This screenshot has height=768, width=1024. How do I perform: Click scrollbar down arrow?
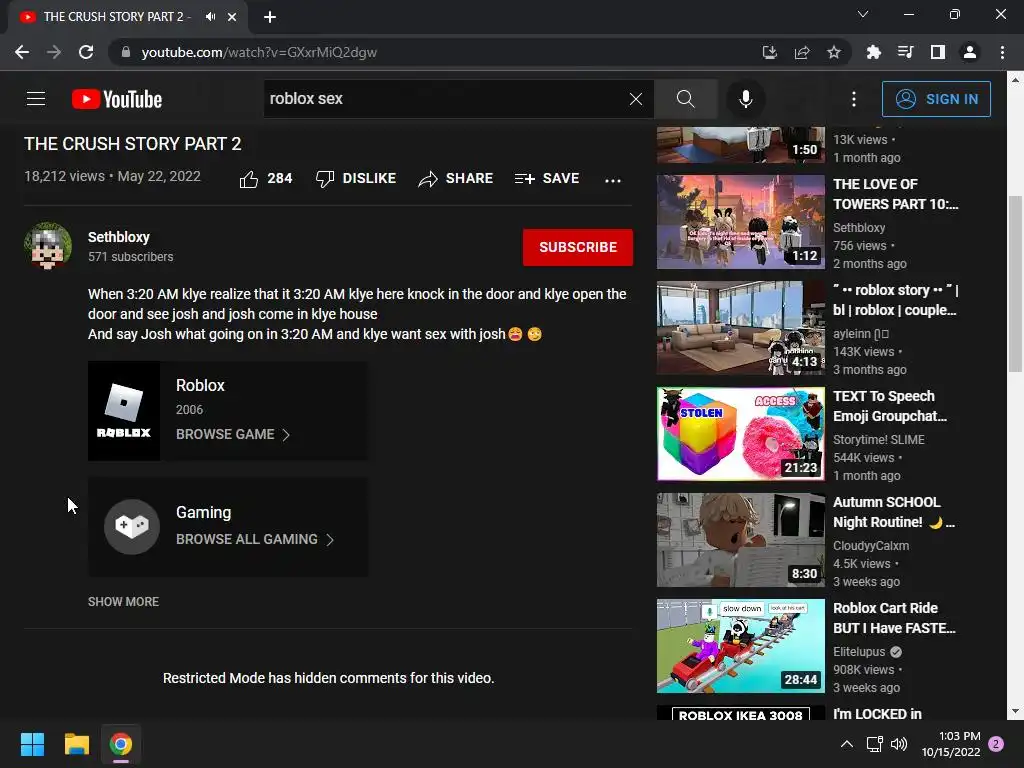coord(1015,711)
